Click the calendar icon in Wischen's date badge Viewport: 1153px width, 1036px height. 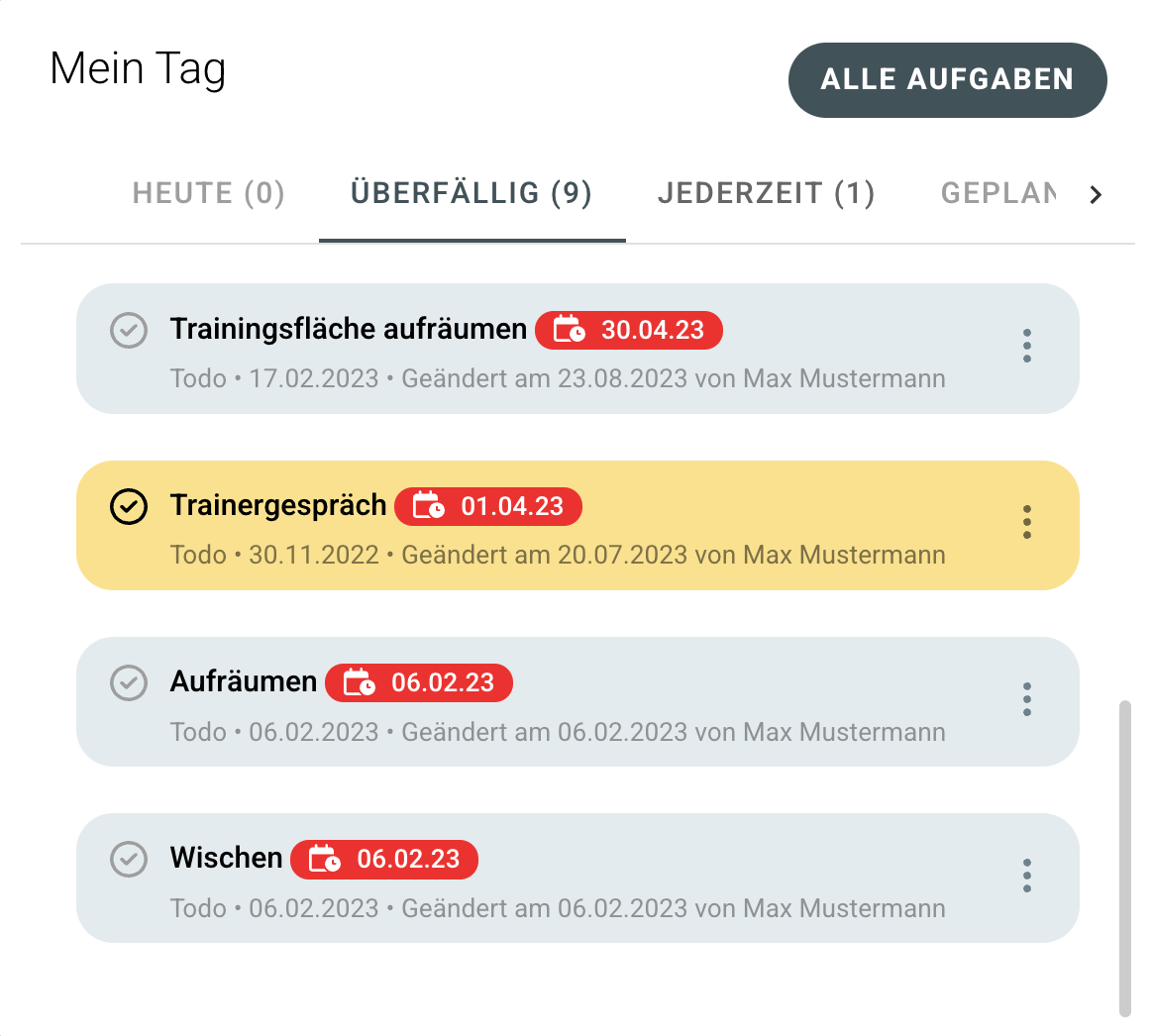click(324, 859)
